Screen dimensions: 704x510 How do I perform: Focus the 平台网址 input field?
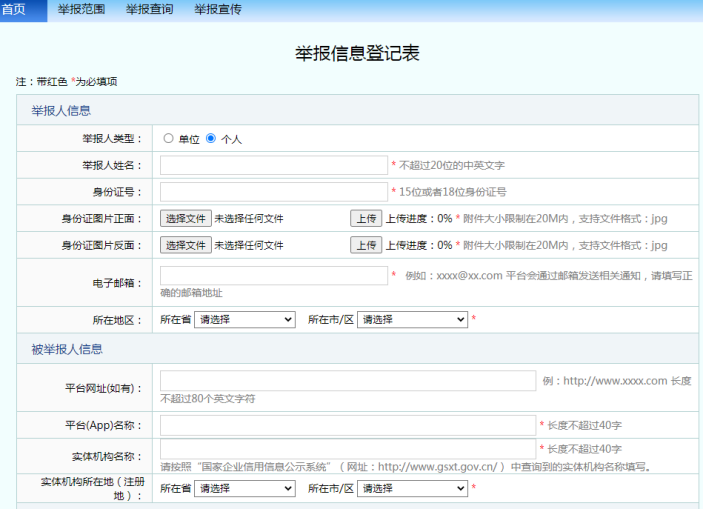point(348,381)
